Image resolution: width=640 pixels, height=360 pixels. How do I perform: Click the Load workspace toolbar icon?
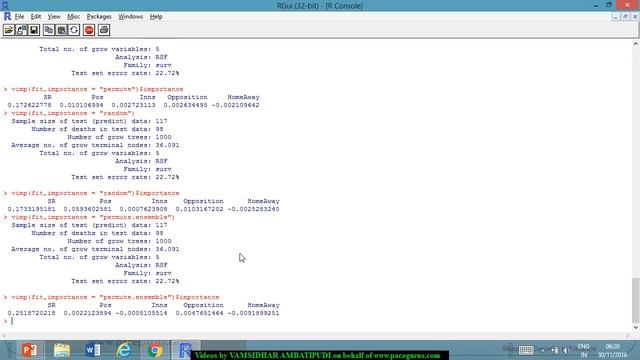click(x=22, y=30)
